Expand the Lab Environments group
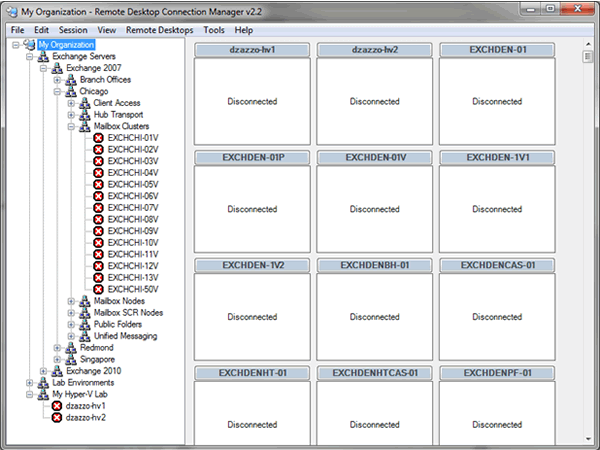The width and height of the screenshot is (600, 450). point(30,382)
